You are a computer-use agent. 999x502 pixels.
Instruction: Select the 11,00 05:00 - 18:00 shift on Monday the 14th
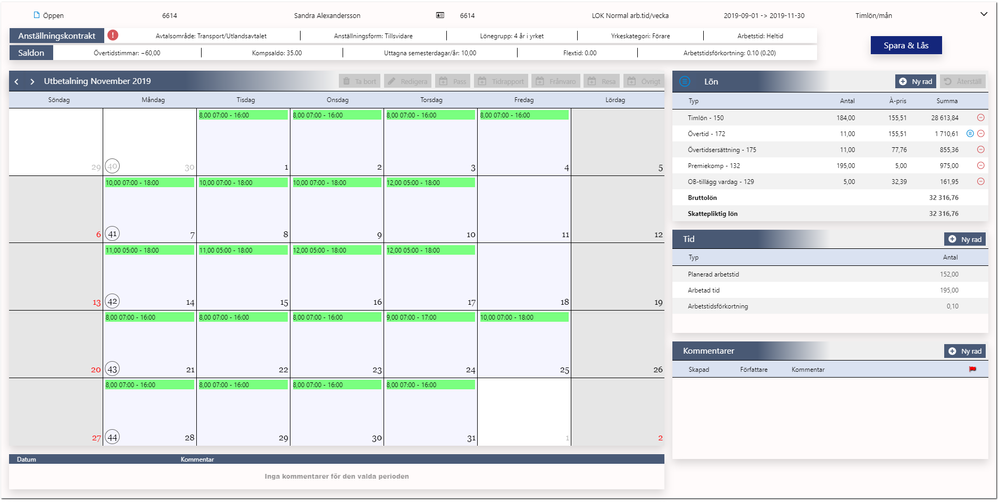[150, 250]
